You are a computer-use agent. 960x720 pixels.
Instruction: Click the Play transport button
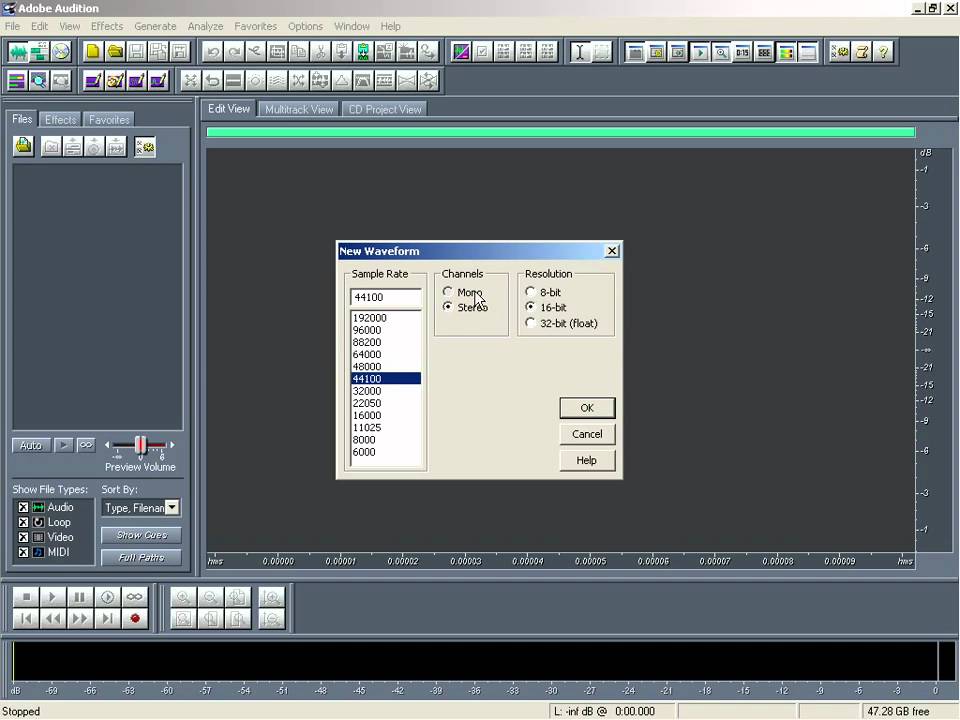pos(53,596)
